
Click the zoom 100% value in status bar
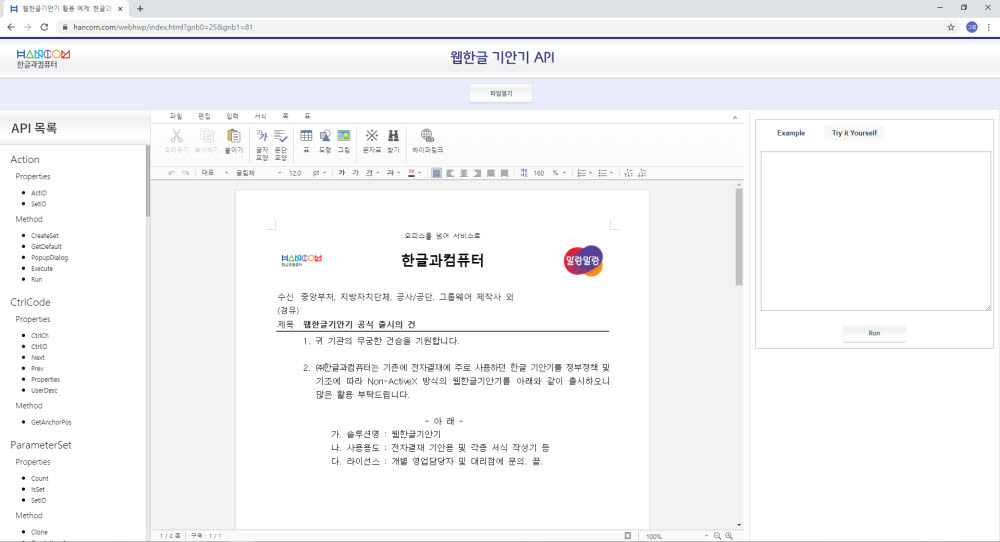click(x=654, y=536)
